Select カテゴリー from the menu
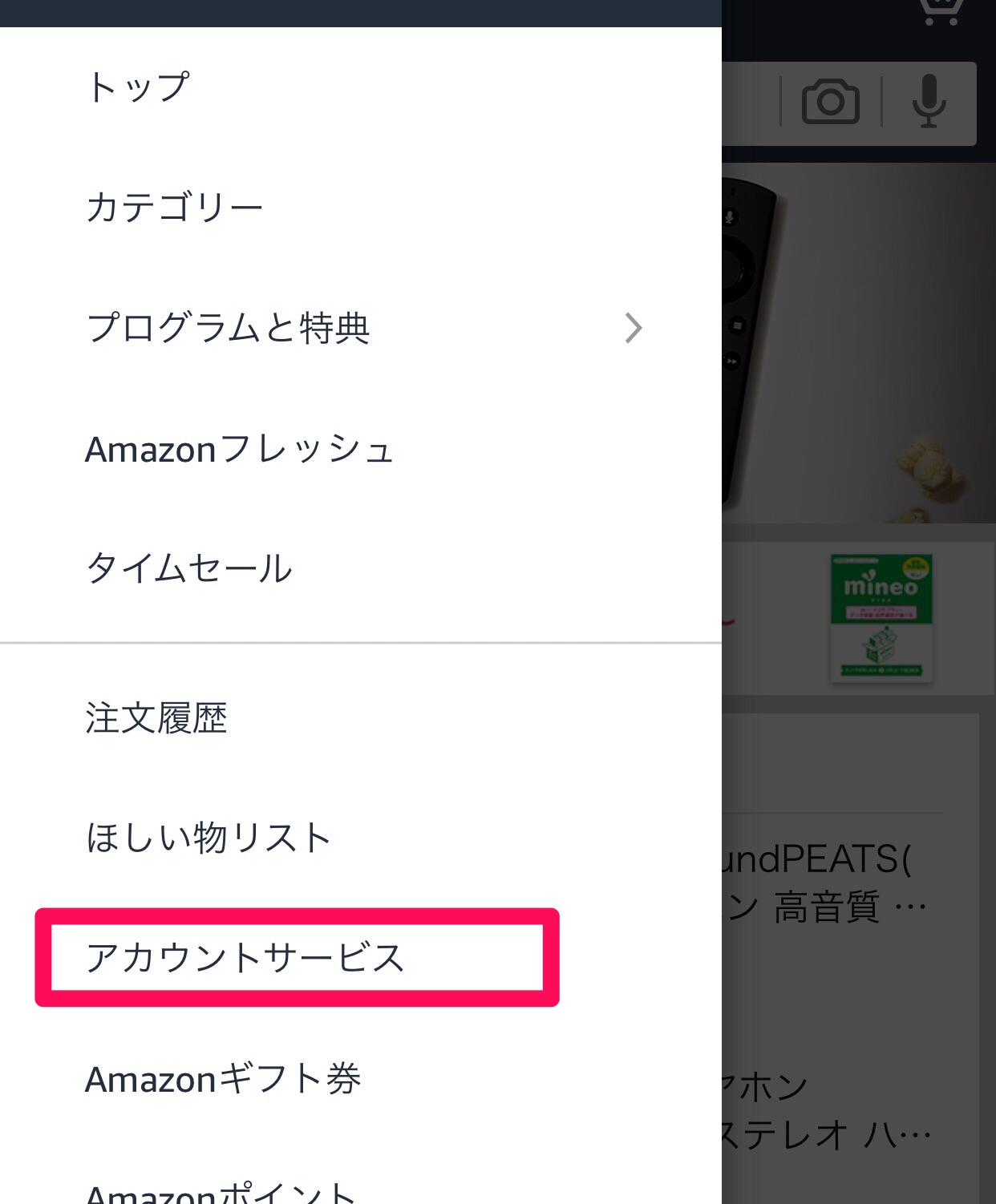996x1204 pixels. [174, 208]
